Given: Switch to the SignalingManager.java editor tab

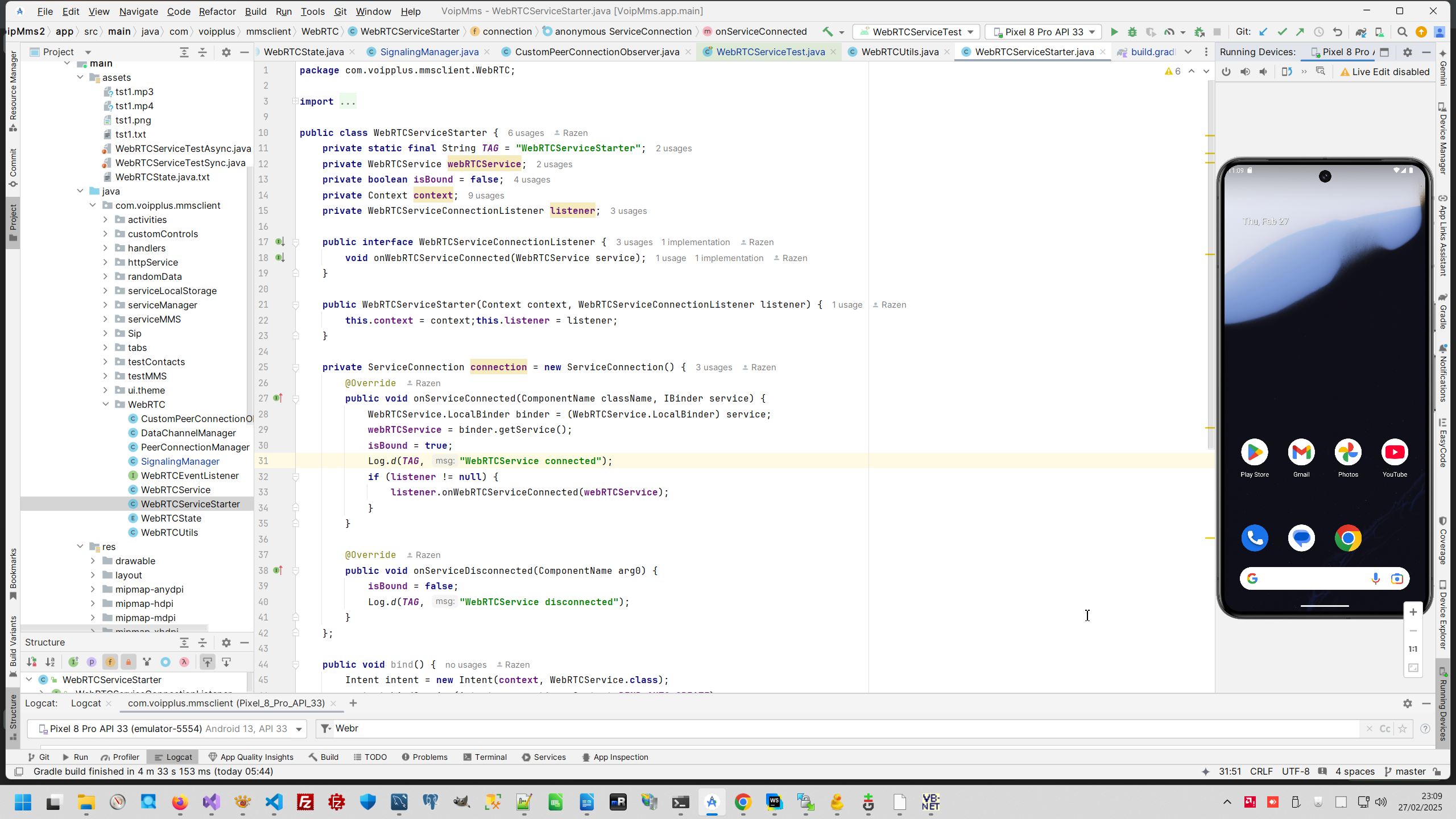Looking at the screenshot, I should click(x=429, y=52).
